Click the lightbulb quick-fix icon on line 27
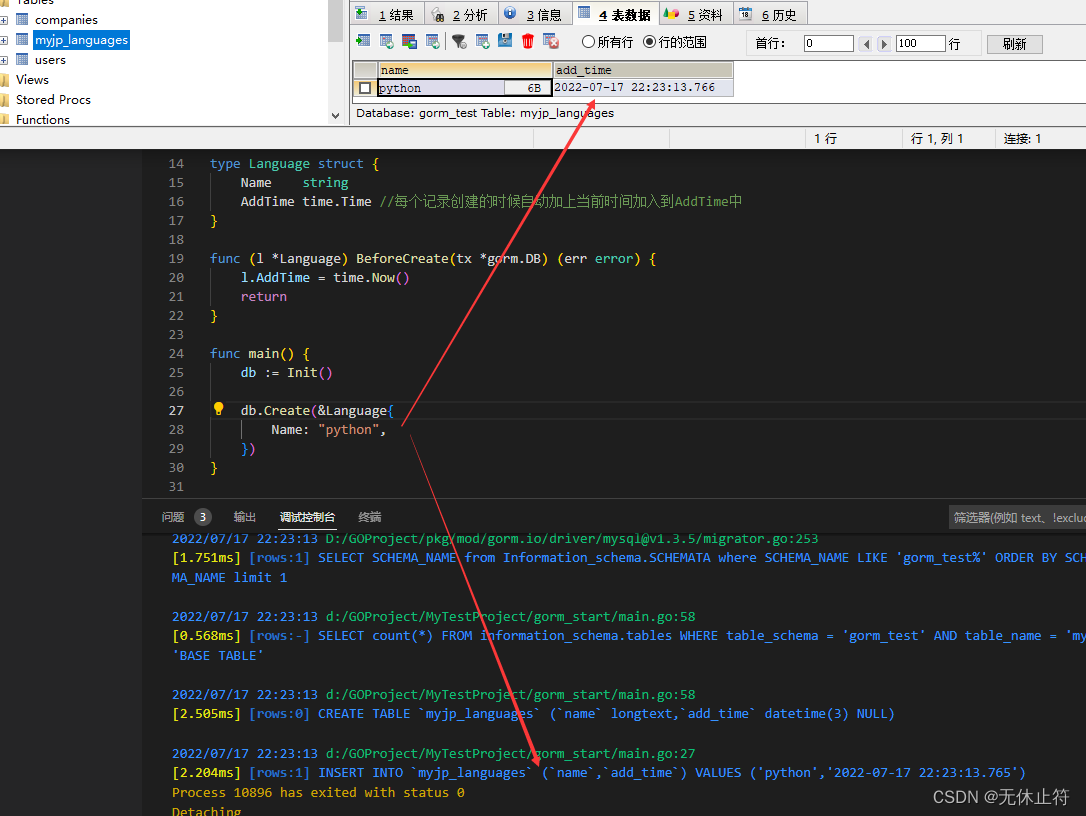Viewport: 1086px width, 816px height. click(218, 409)
